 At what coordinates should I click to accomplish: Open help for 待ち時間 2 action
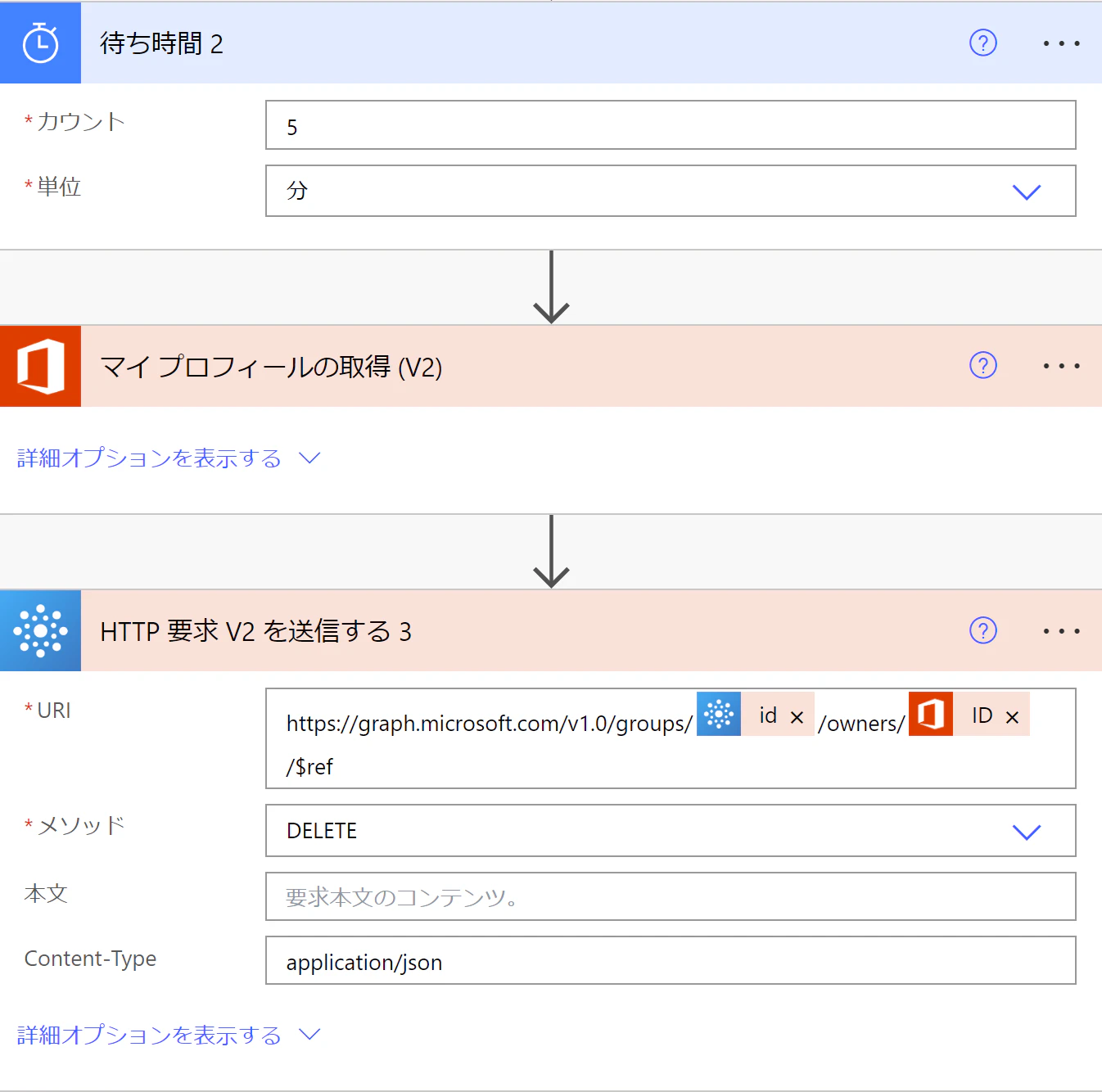coord(982,43)
